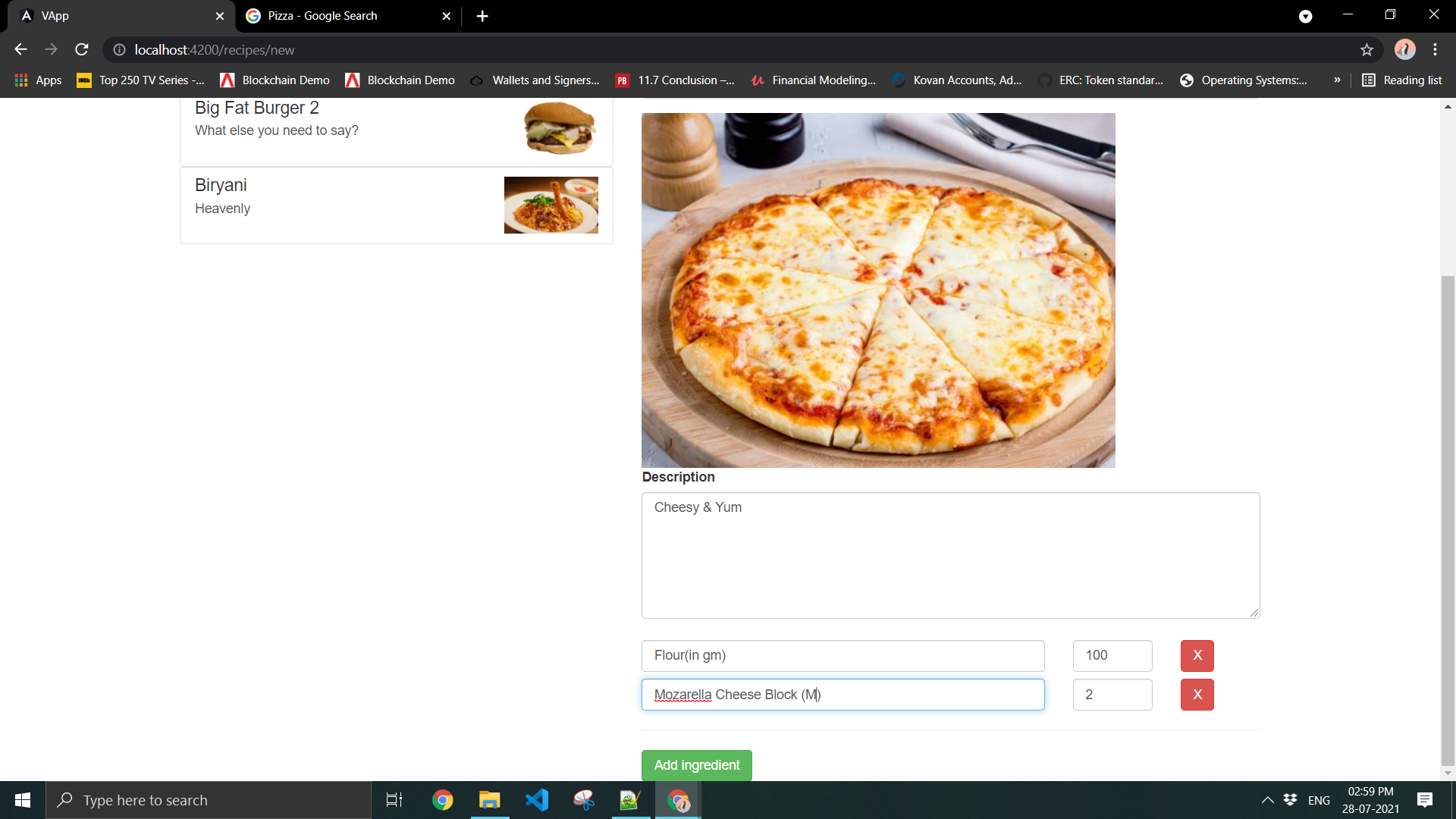Click the Add ingredient button
This screenshot has width=1456, height=819.
pos(696,765)
